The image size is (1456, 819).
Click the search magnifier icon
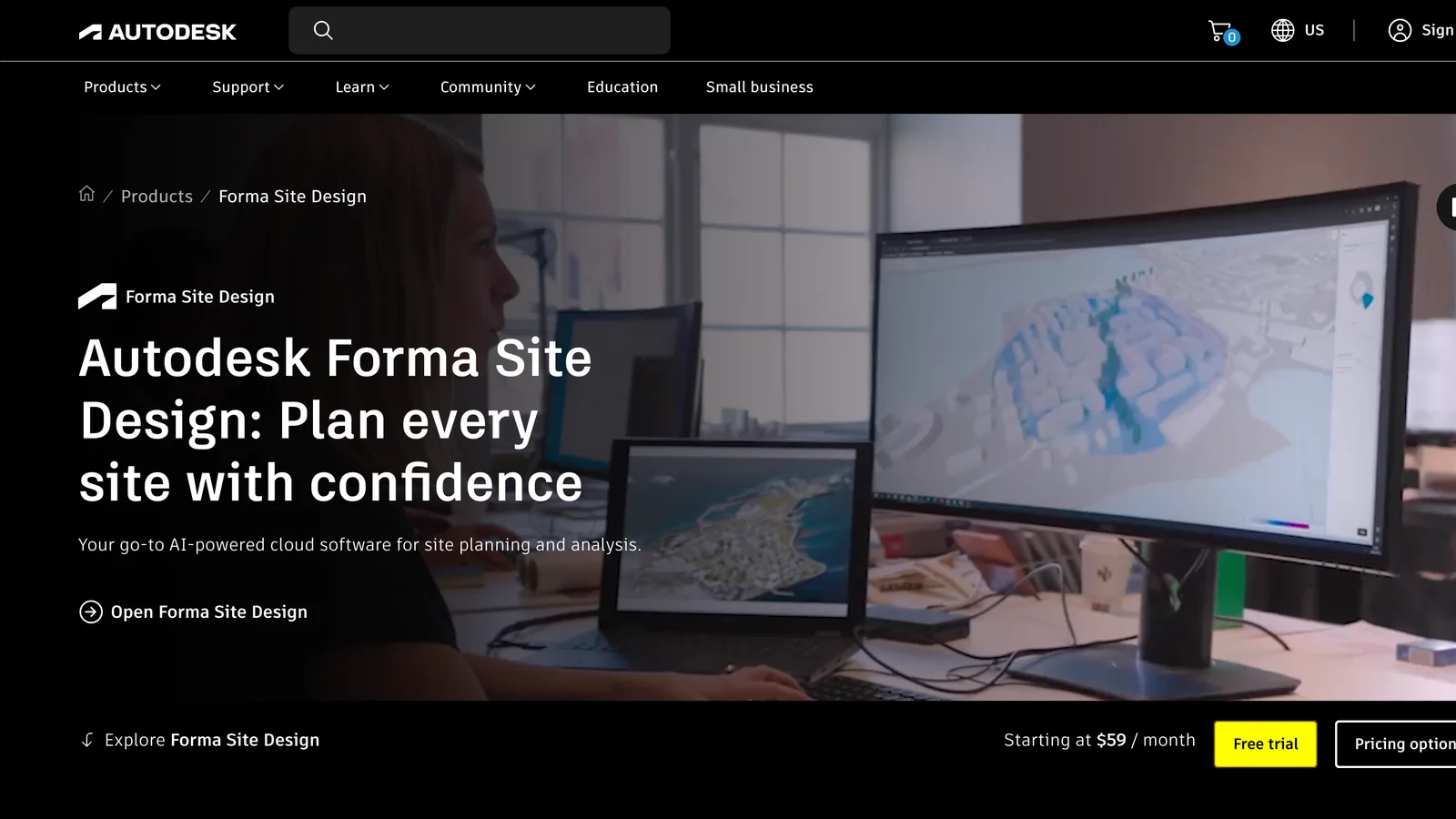[323, 30]
